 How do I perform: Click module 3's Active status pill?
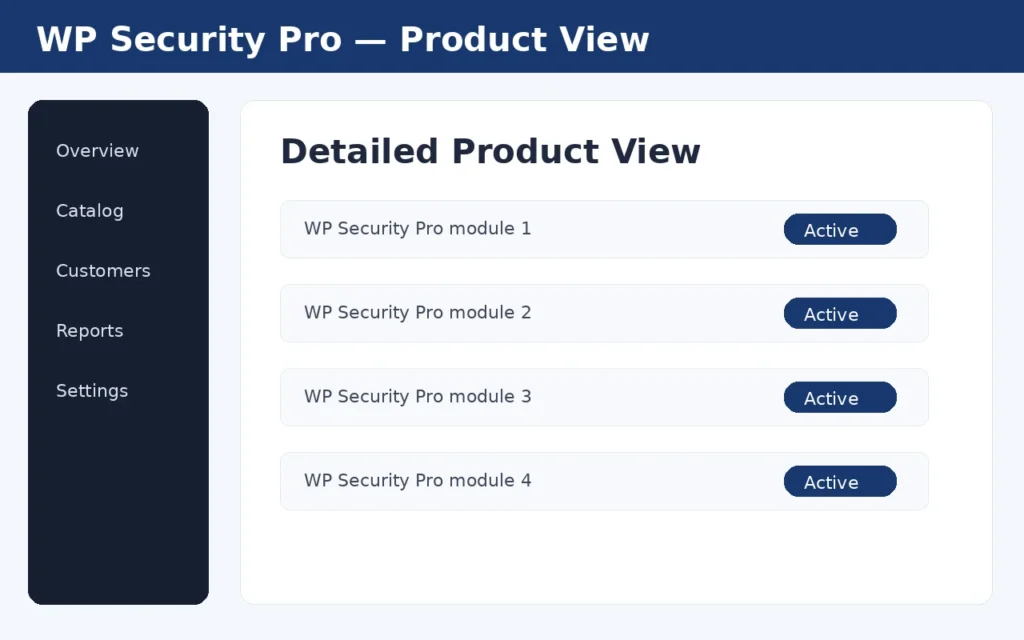pos(840,397)
